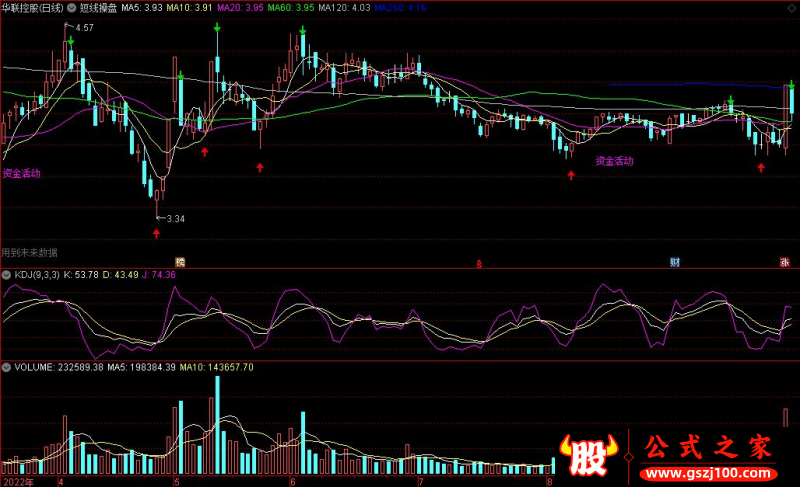Click the 资金活动 label near the August candles

pos(615,161)
